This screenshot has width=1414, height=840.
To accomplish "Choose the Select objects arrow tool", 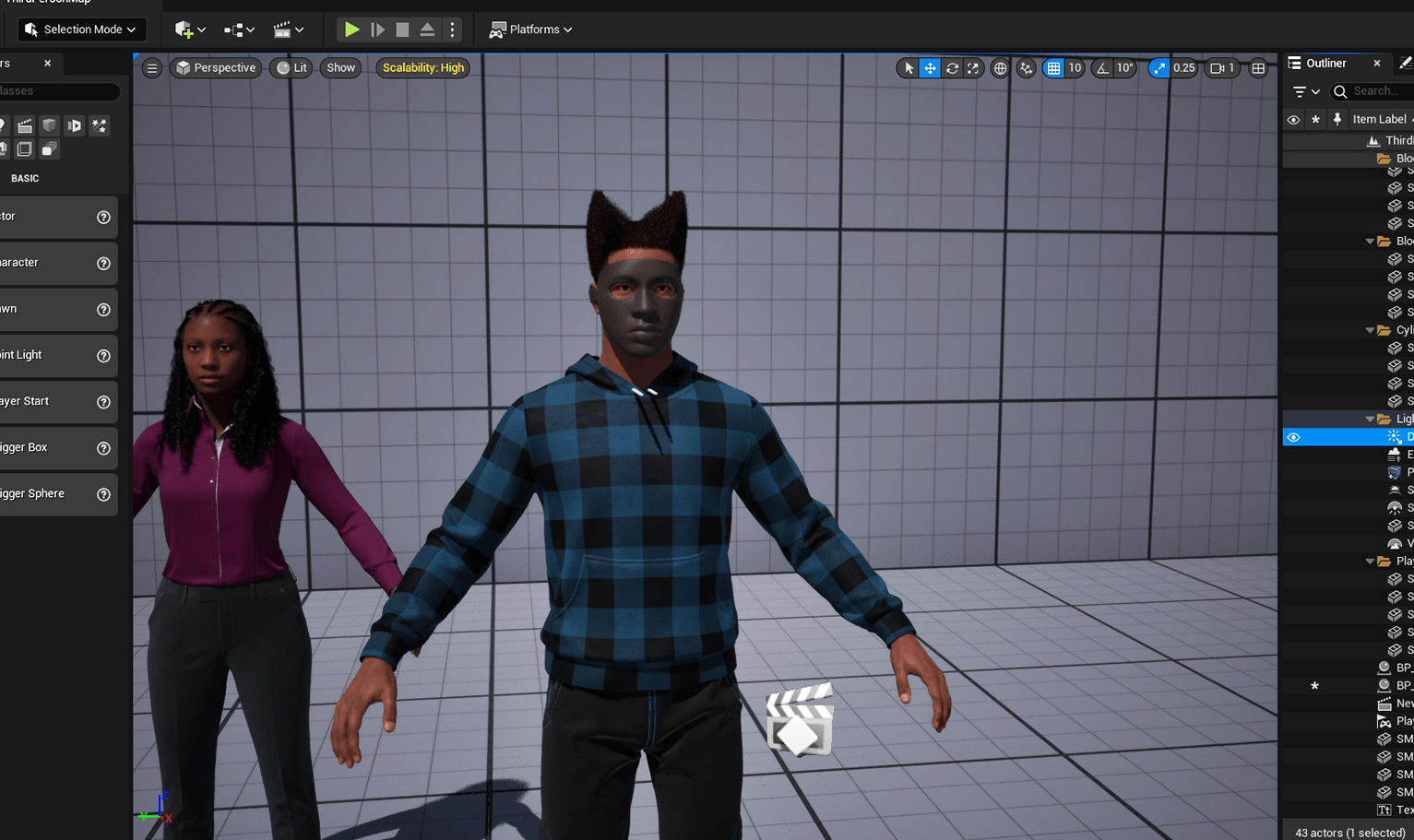I will pos(909,68).
